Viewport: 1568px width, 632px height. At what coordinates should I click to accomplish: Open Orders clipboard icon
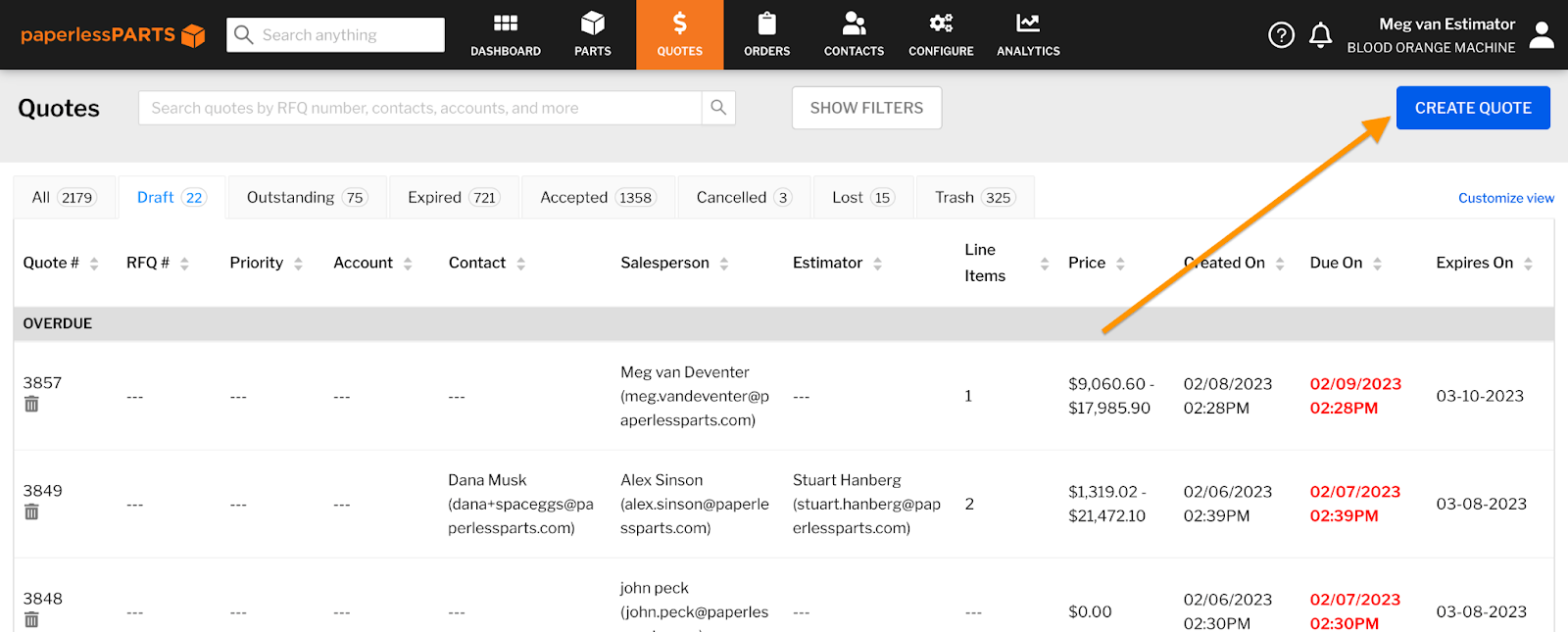[767, 24]
